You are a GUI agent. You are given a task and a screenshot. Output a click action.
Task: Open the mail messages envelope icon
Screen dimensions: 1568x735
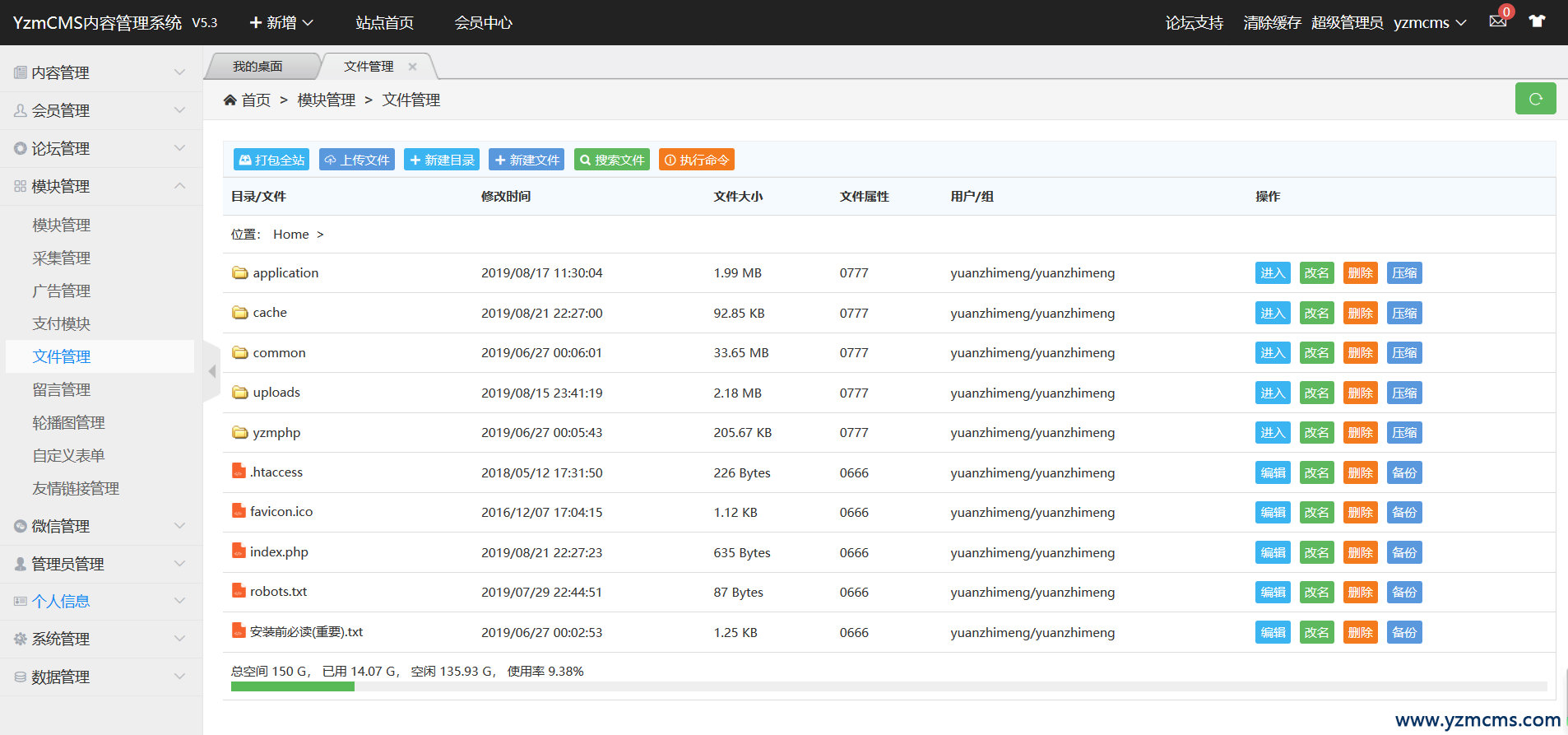[x=1497, y=21]
